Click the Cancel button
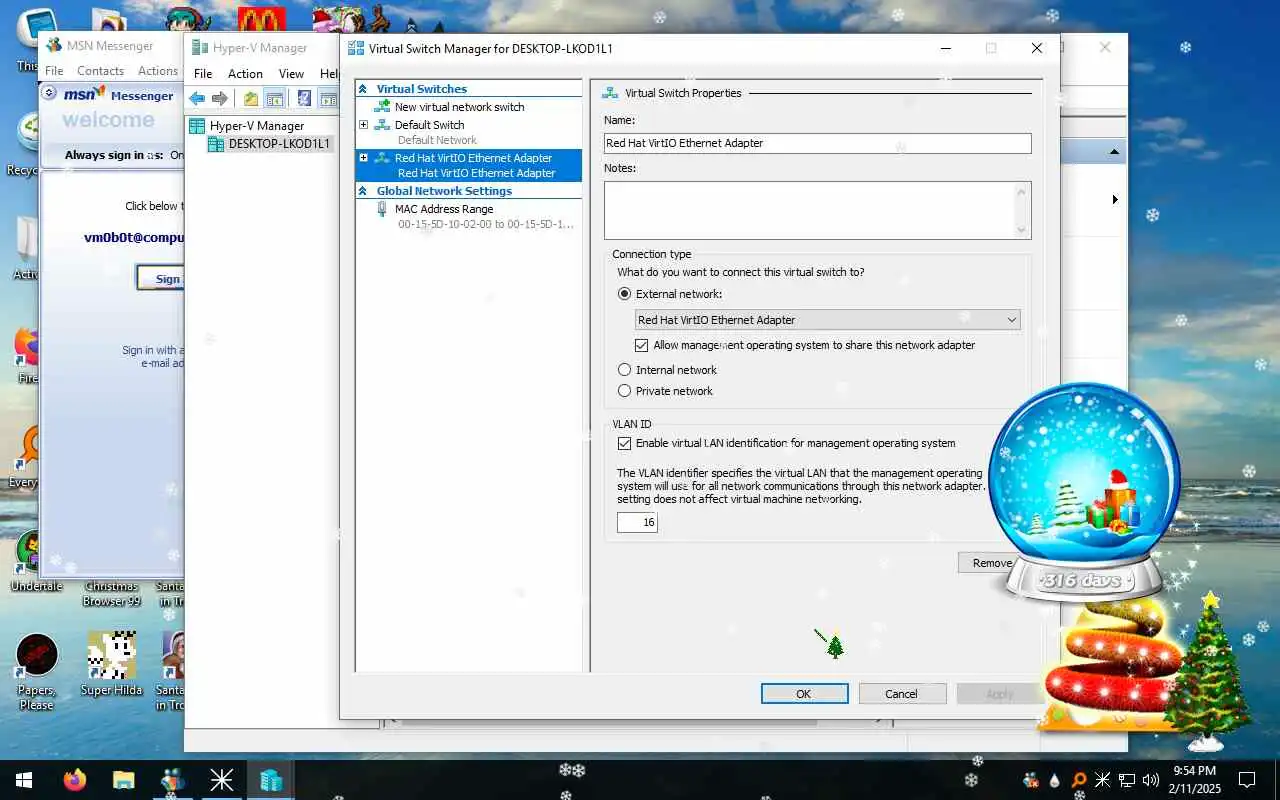This screenshot has width=1280, height=800. pos(901,694)
